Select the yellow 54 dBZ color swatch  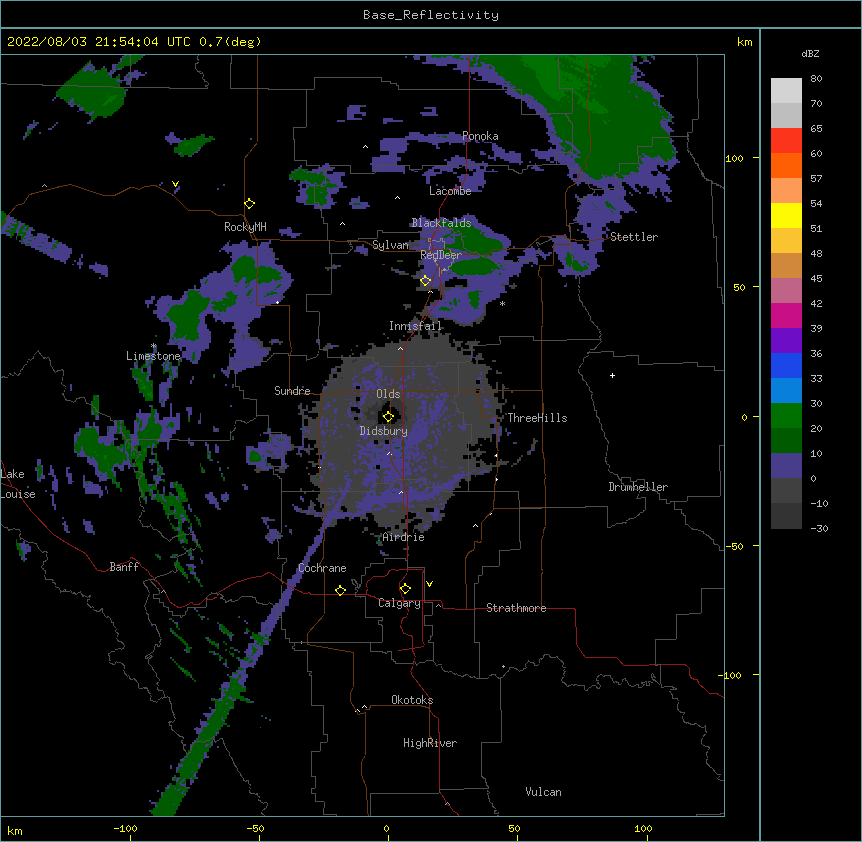coord(786,215)
